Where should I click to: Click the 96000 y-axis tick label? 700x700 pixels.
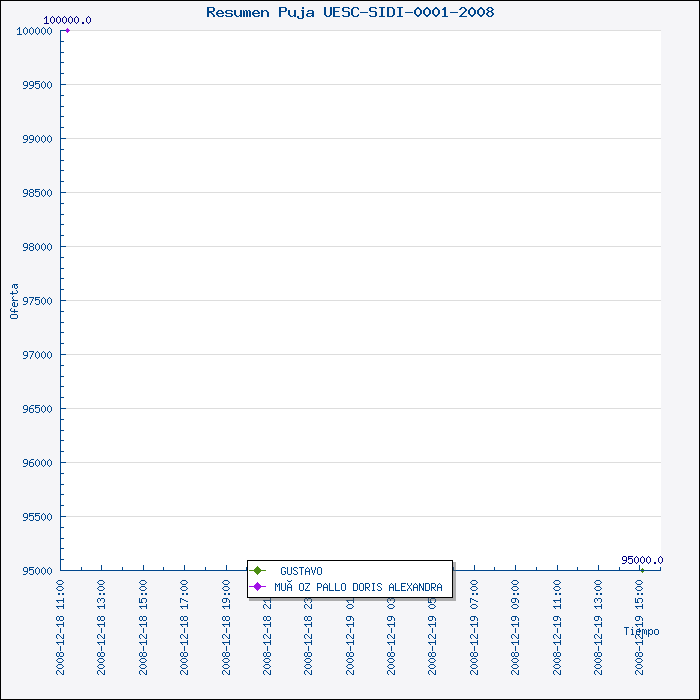tap(37, 463)
